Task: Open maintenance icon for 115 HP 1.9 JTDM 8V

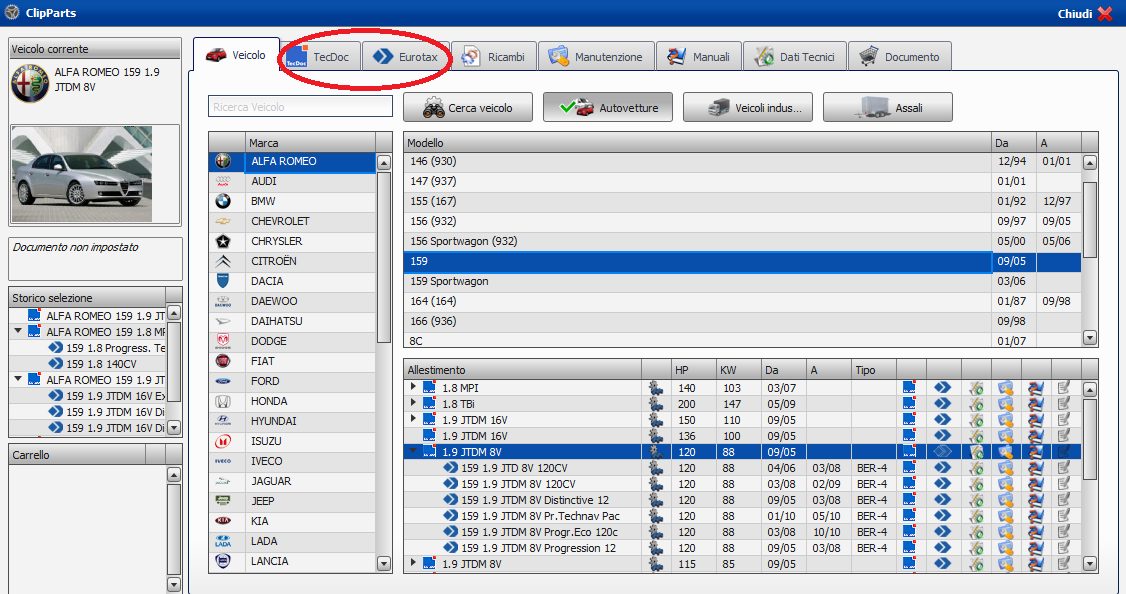Action: coord(1005,564)
